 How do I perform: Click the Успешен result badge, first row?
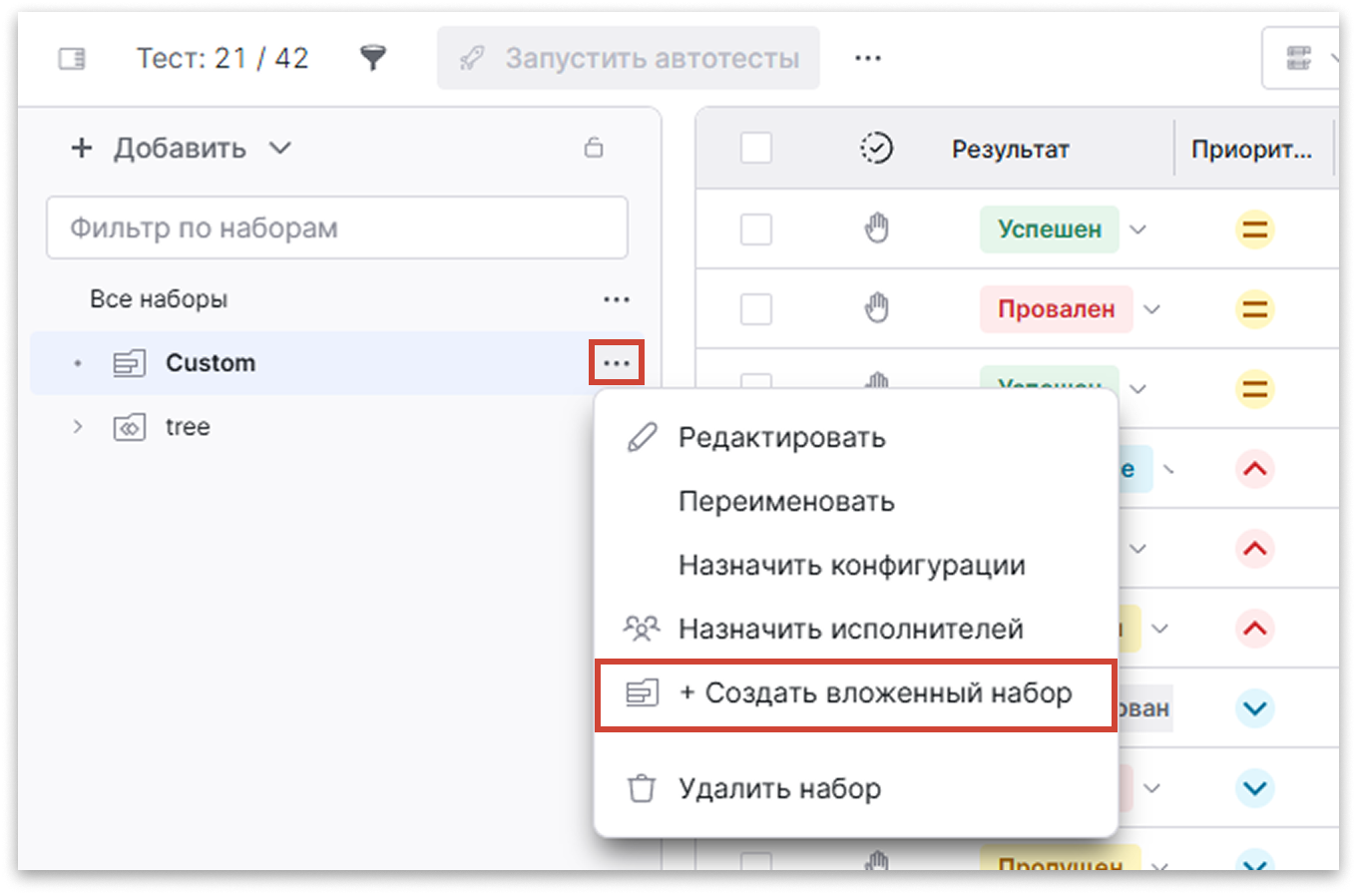coord(1050,229)
